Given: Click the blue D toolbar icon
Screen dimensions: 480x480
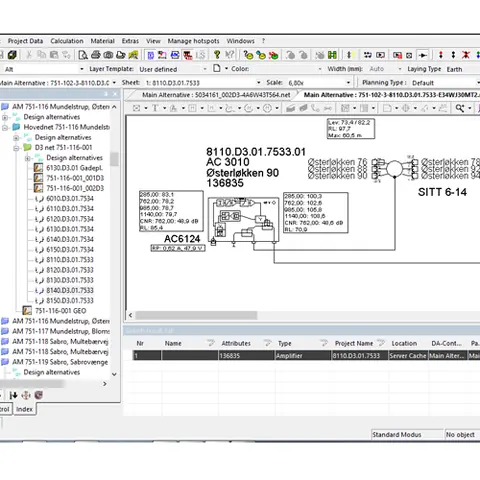Looking at the screenshot, I should (150, 55).
